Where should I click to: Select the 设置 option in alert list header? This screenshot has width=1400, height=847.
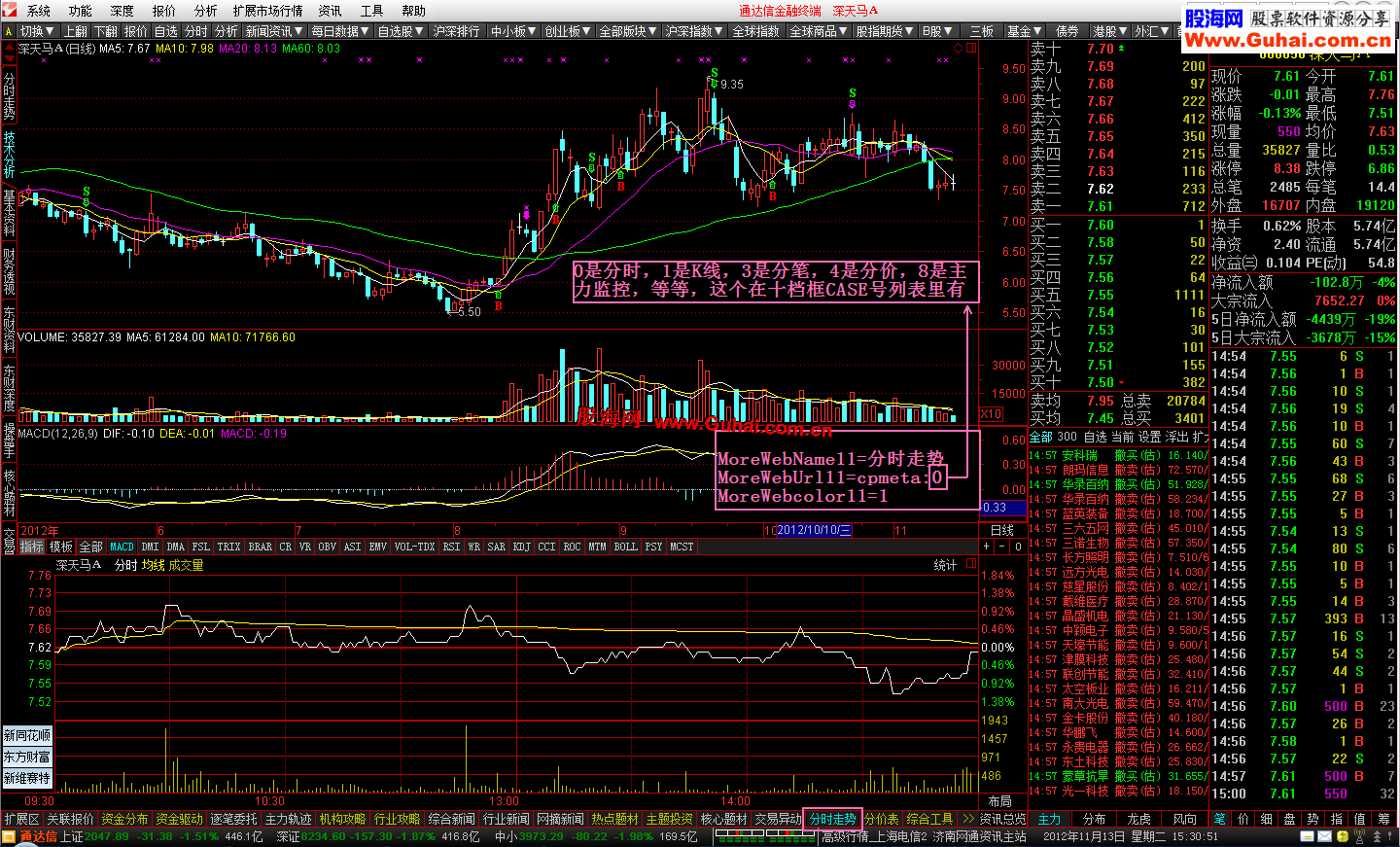click(1150, 438)
